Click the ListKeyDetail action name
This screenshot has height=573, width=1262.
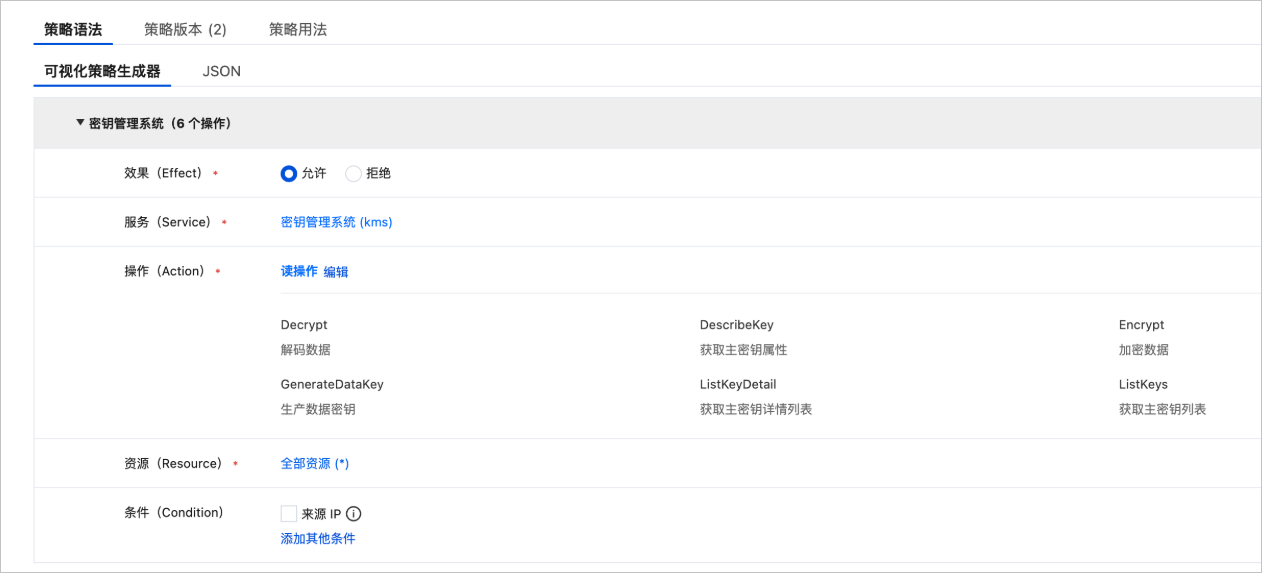click(x=738, y=384)
